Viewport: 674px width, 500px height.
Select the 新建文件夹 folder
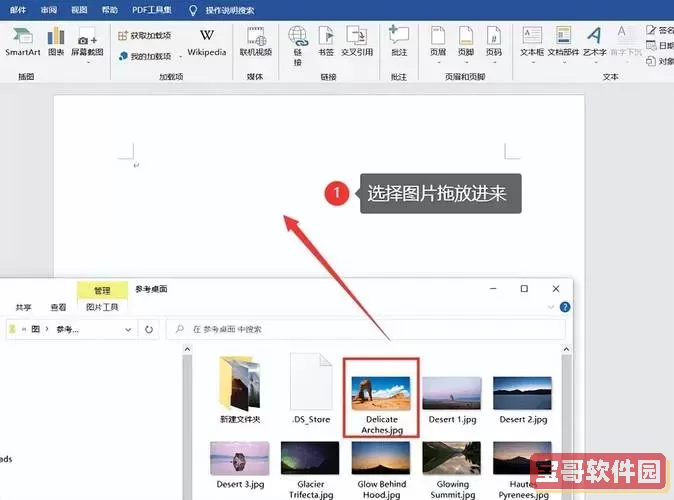(240, 389)
